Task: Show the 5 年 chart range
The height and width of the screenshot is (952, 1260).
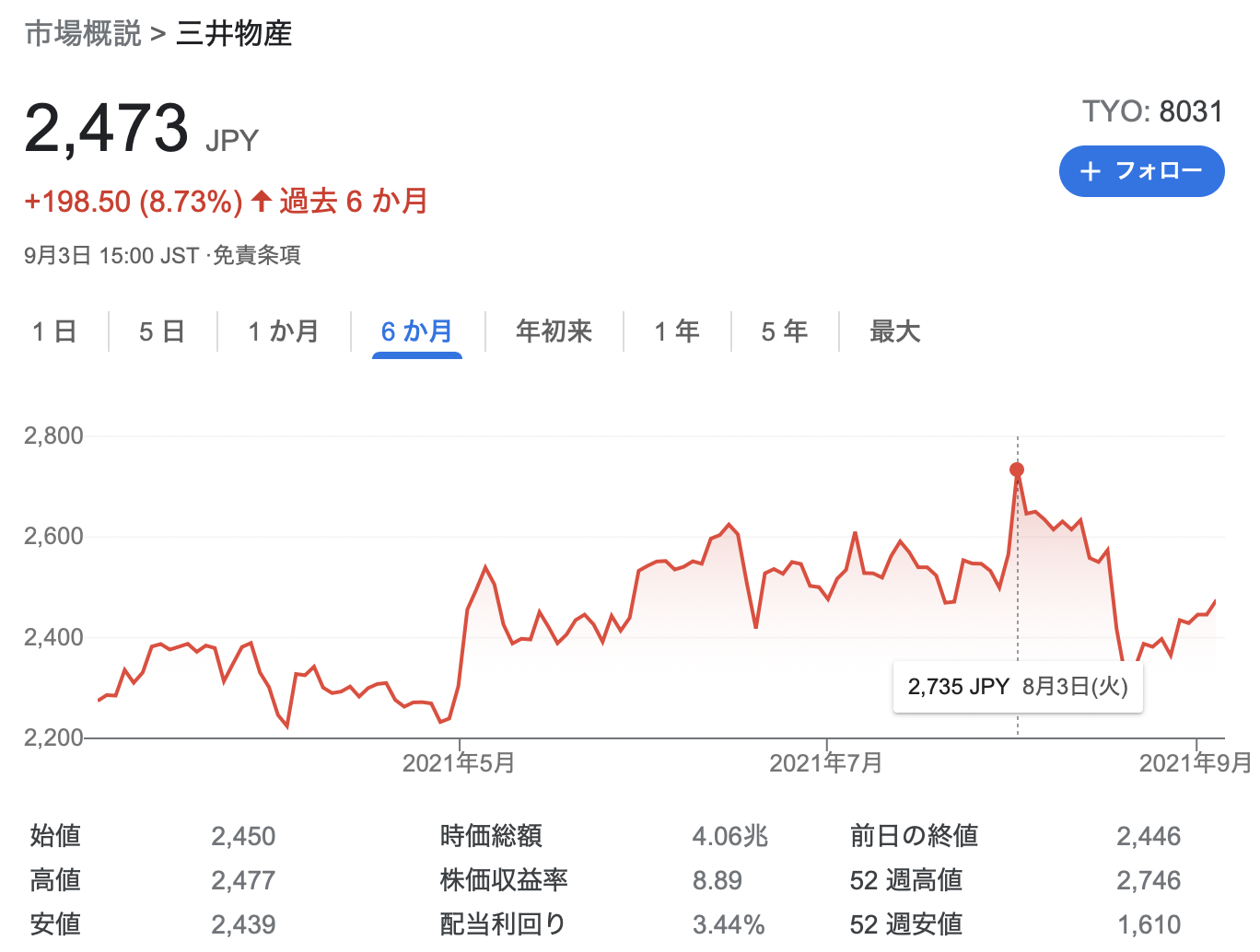Action: click(x=785, y=331)
